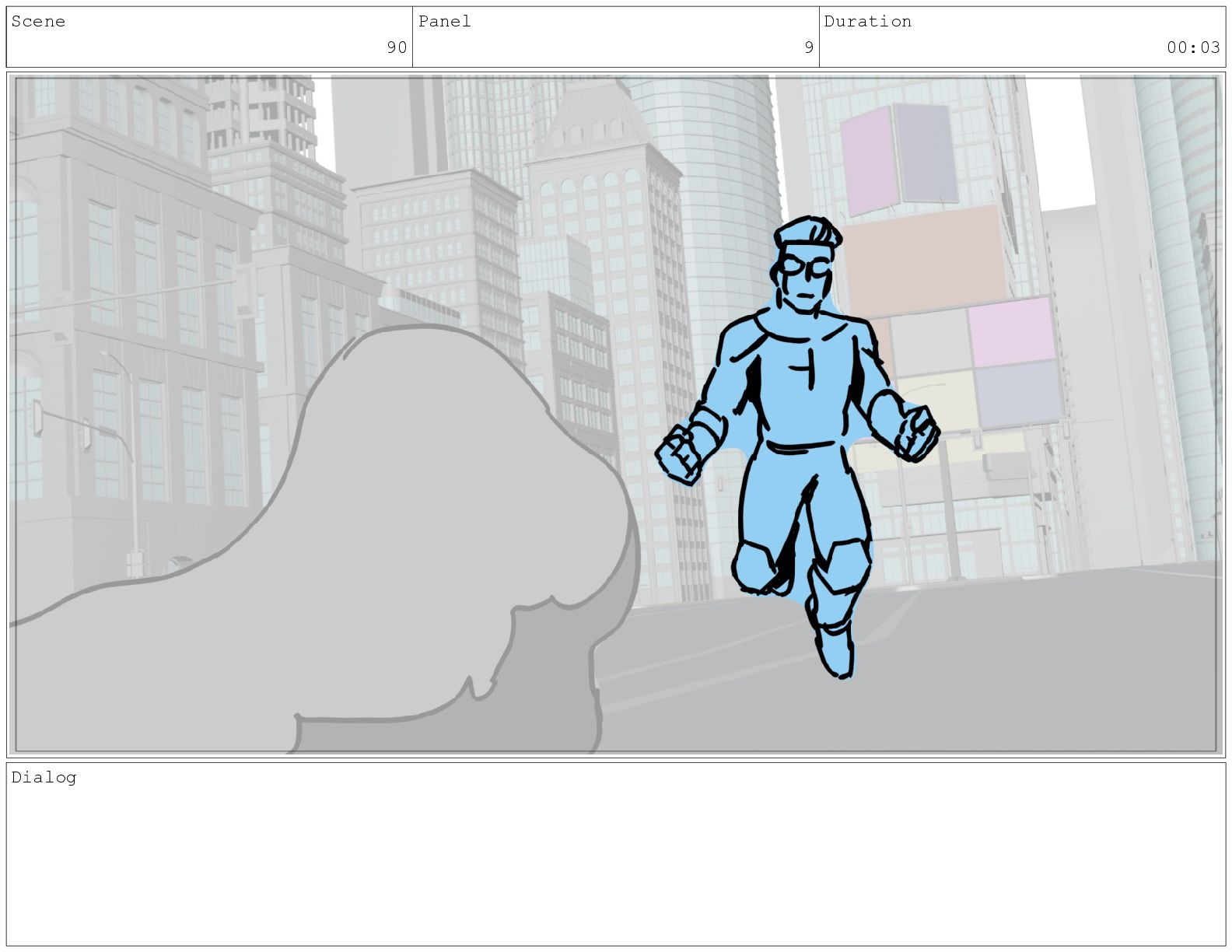Click the Panel header label

(x=444, y=22)
